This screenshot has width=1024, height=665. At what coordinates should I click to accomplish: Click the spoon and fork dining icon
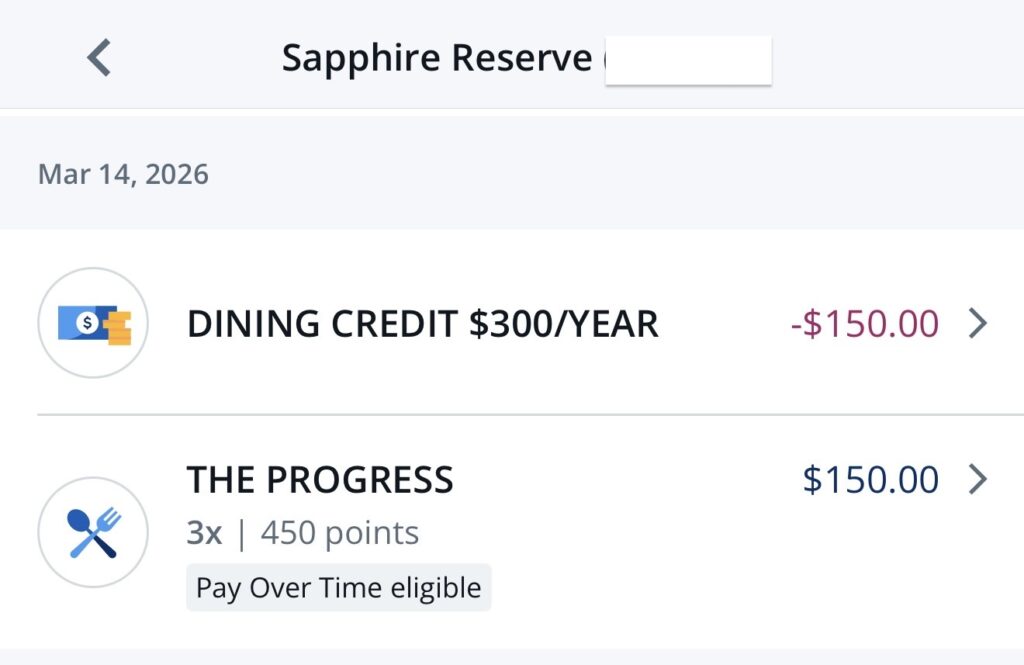pos(93,532)
